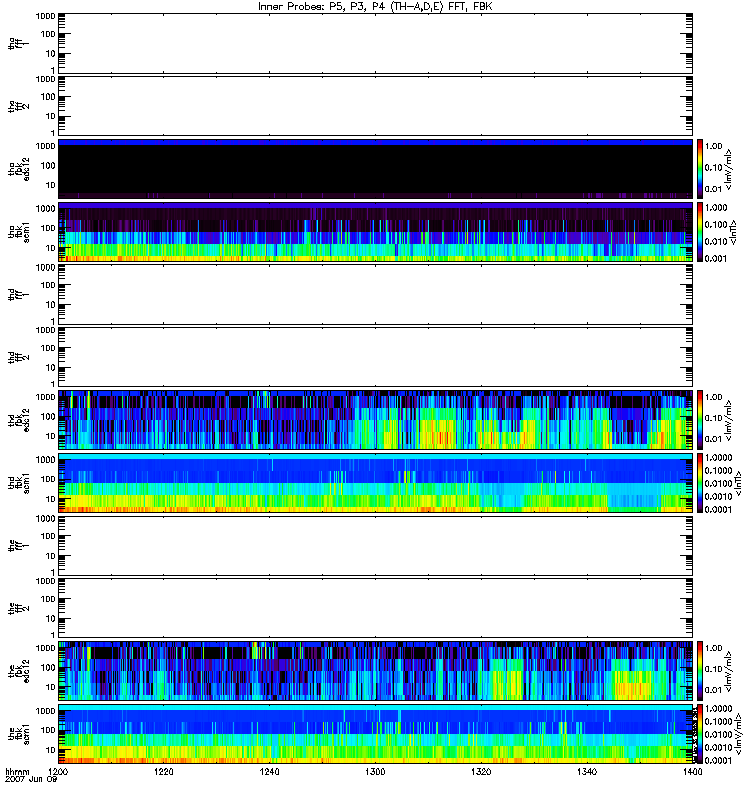Click the 1220 time axis label
The height and width of the screenshot is (800, 750).
[164, 772]
